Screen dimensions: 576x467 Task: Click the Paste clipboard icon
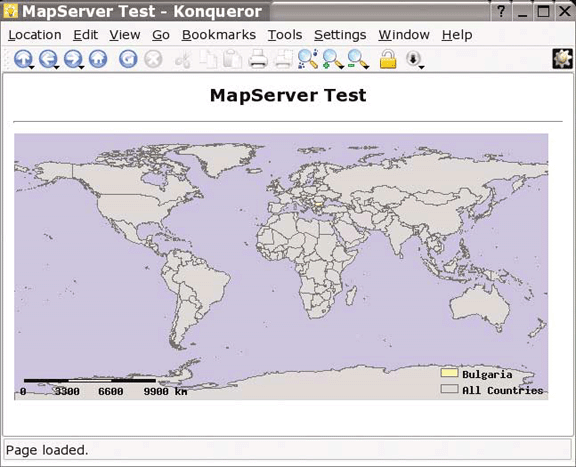click(x=232, y=59)
